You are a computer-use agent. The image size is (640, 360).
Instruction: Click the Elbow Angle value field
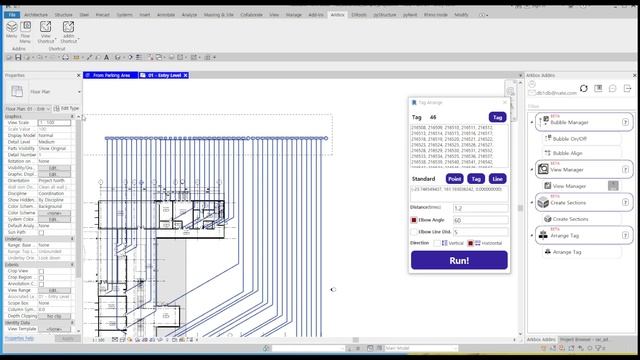pos(480,220)
